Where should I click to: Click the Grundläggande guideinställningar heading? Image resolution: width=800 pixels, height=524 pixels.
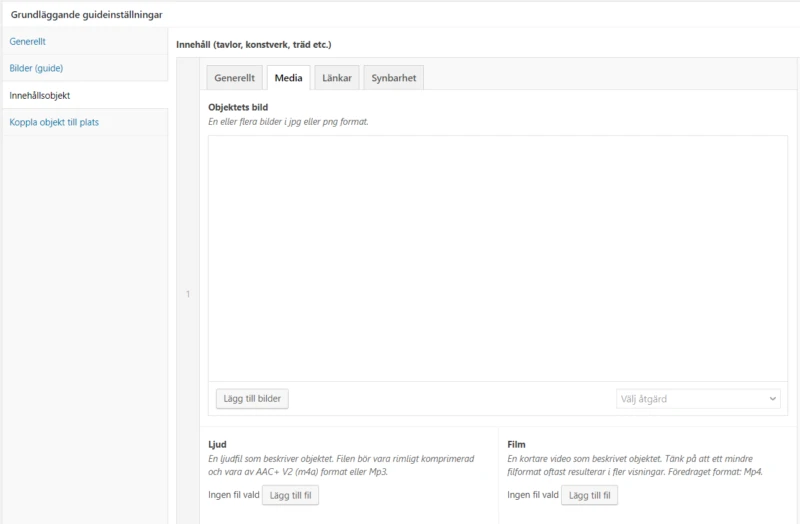pos(87,15)
